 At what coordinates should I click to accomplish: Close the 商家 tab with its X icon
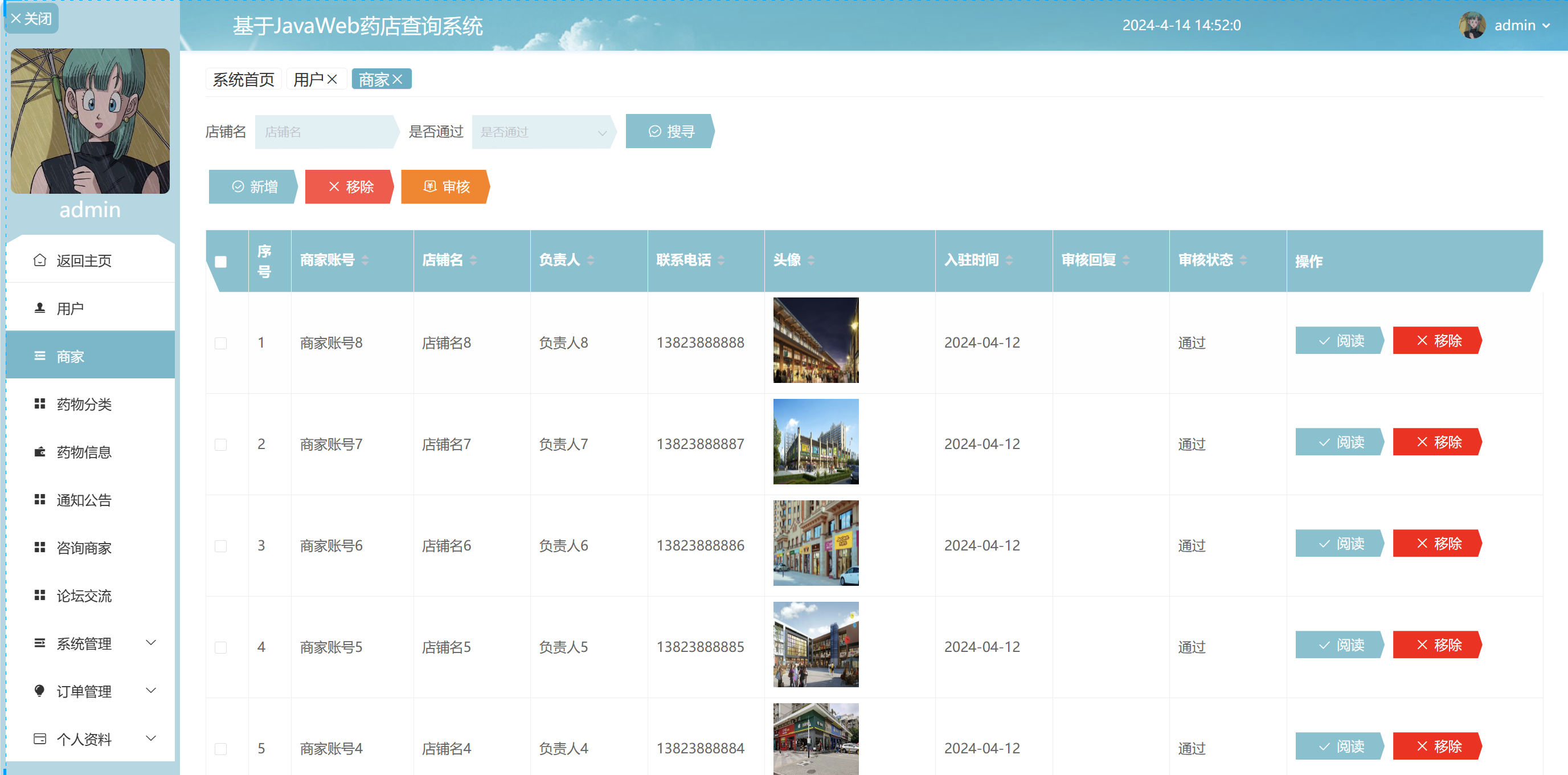(398, 79)
